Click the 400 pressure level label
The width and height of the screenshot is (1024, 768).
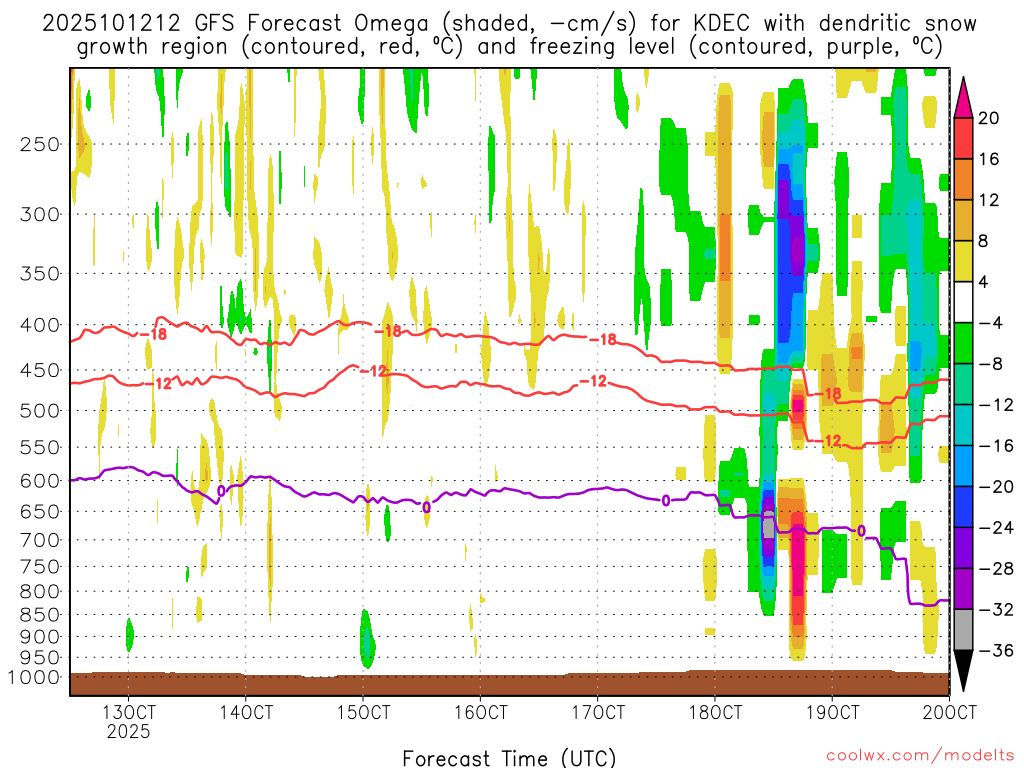click(40, 325)
